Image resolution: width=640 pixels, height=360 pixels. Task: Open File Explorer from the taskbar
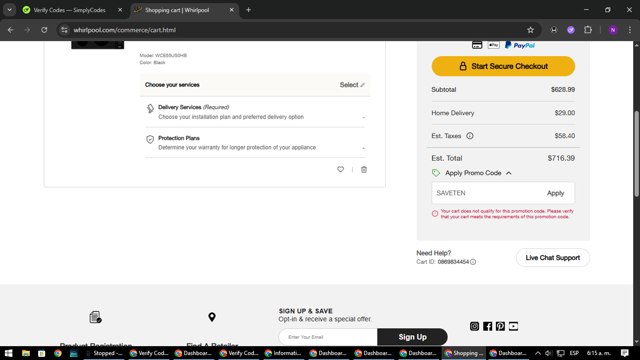[x=26, y=353]
